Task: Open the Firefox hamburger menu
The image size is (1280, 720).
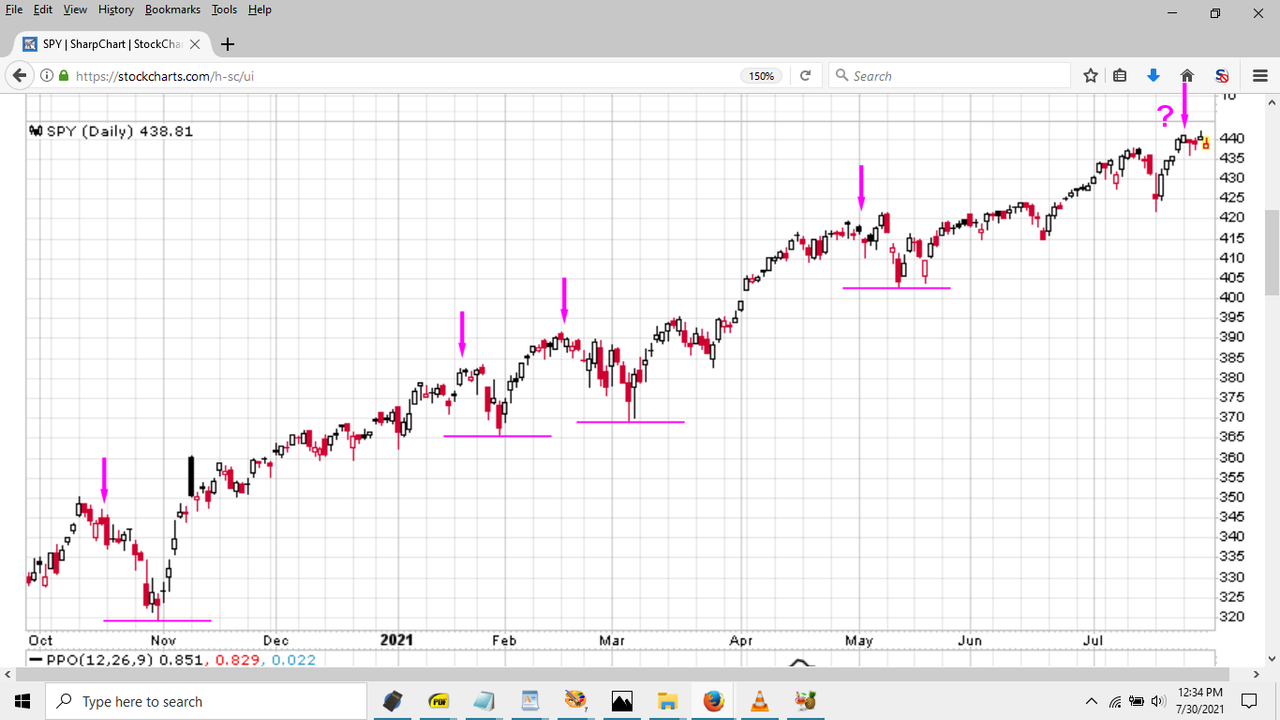Action: (x=1260, y=76)
